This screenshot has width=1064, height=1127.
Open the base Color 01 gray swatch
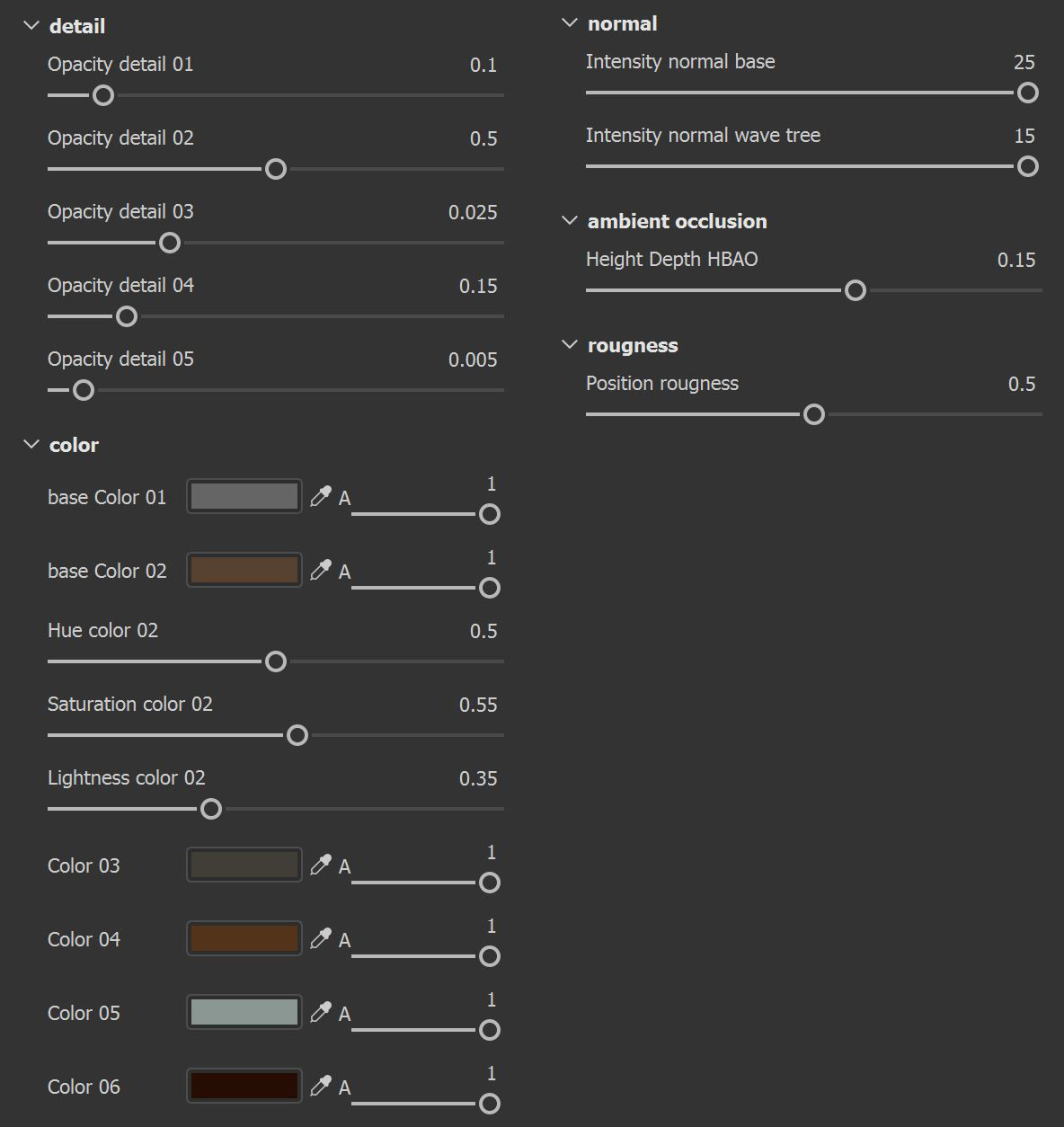pos(244,496)
